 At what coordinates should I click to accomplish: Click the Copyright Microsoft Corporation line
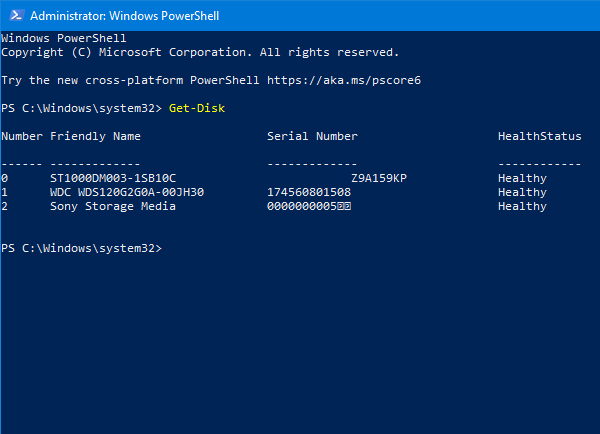(200, 51)
